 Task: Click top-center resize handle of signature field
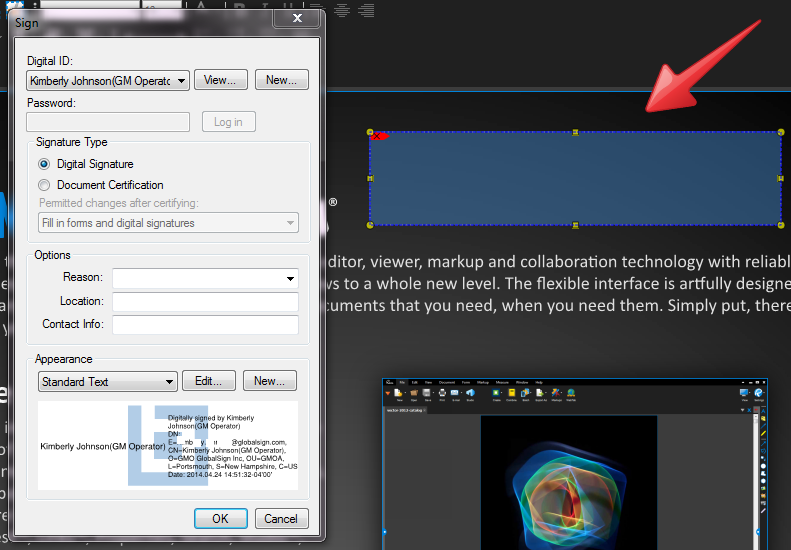tap(575, 133)
